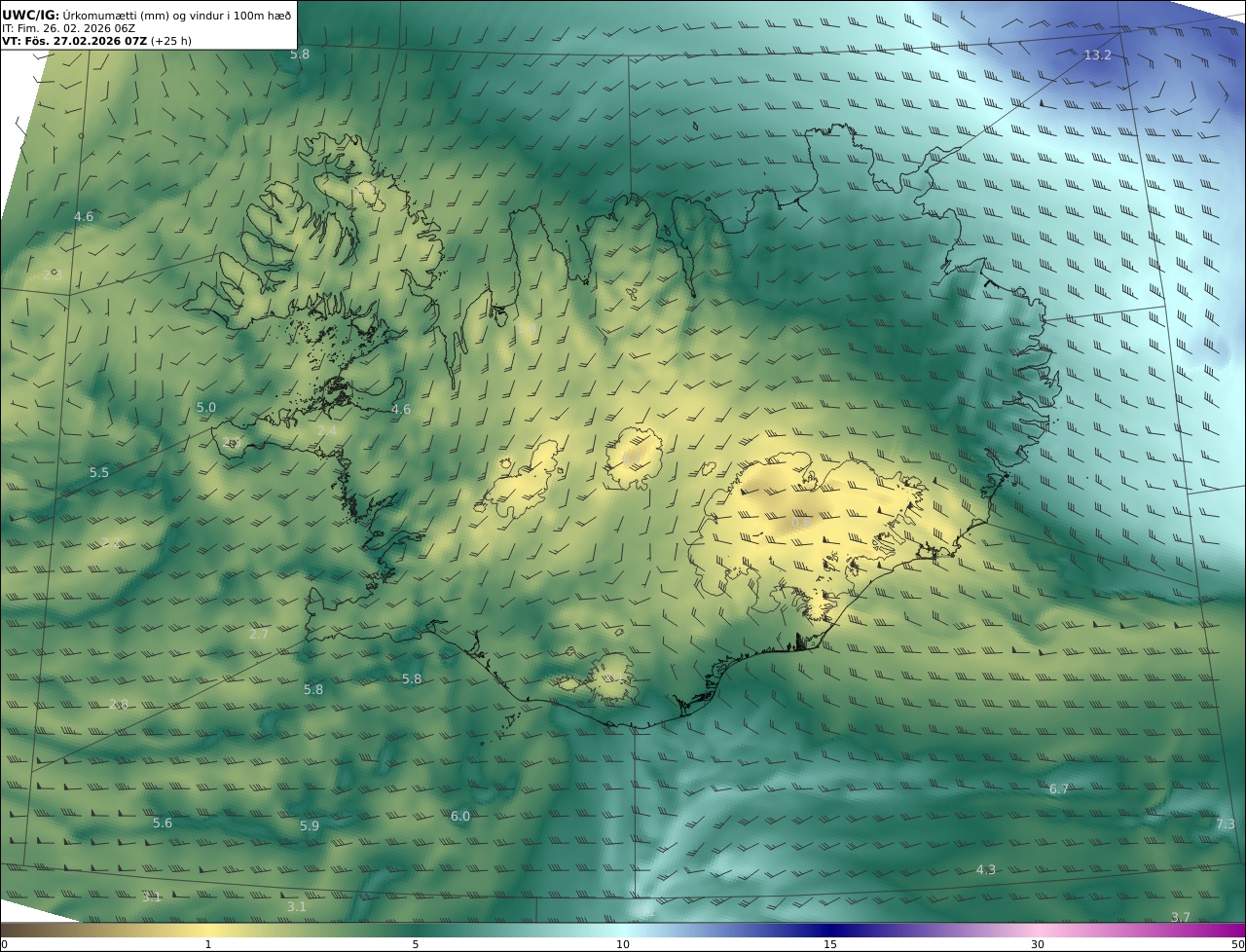Click the colorbar tick label '10'
This screenshot has width=1246, height=952.
tap(623, 944)
